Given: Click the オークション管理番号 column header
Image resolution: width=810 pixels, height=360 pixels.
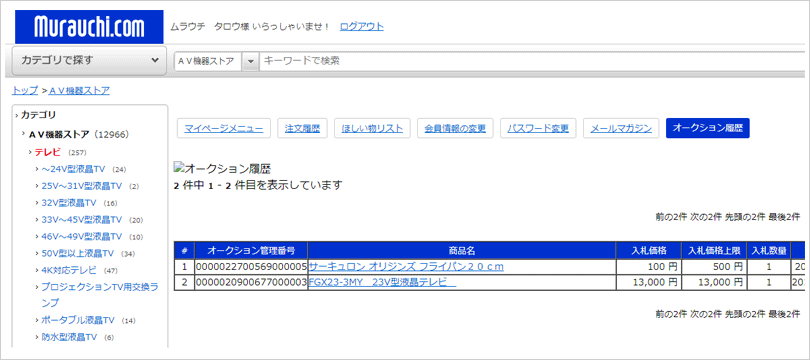Looking at the screenshot, I should (x=251, y=251).
